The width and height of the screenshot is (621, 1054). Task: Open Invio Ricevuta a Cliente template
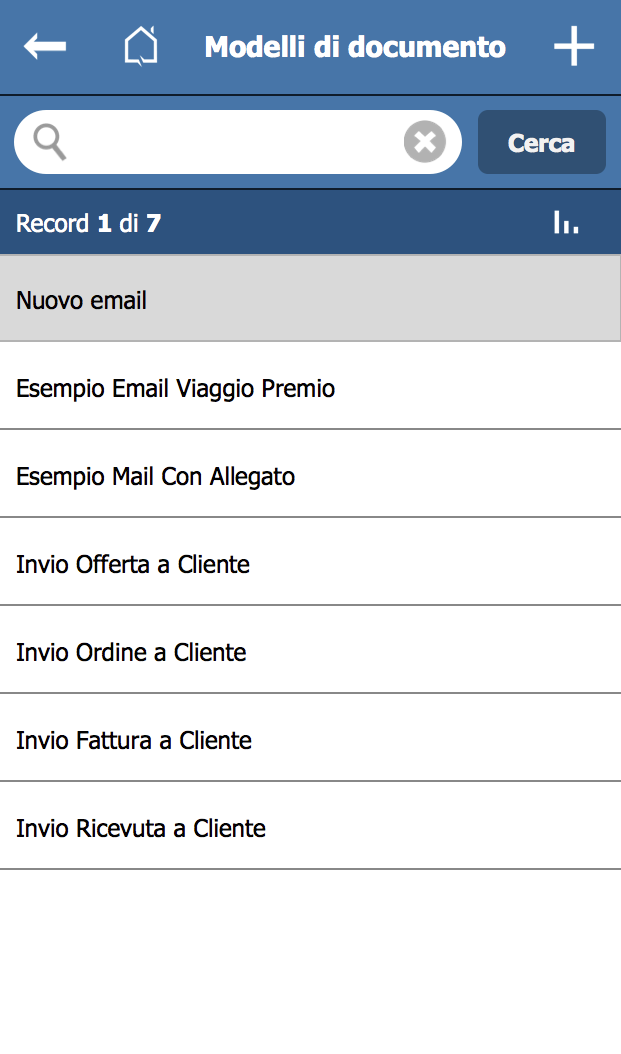click(310, 827)
